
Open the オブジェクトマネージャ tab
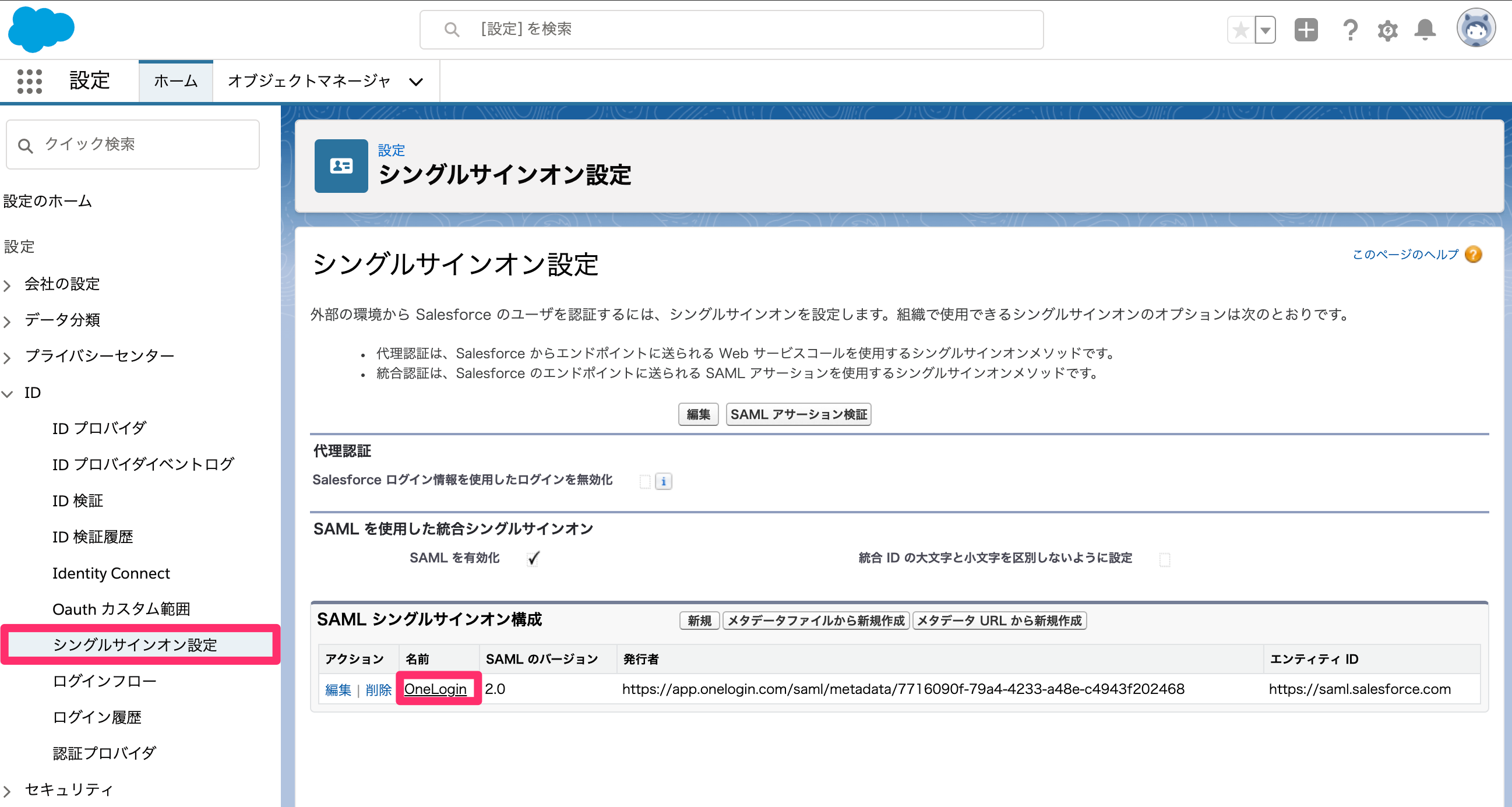coord(309,81)
